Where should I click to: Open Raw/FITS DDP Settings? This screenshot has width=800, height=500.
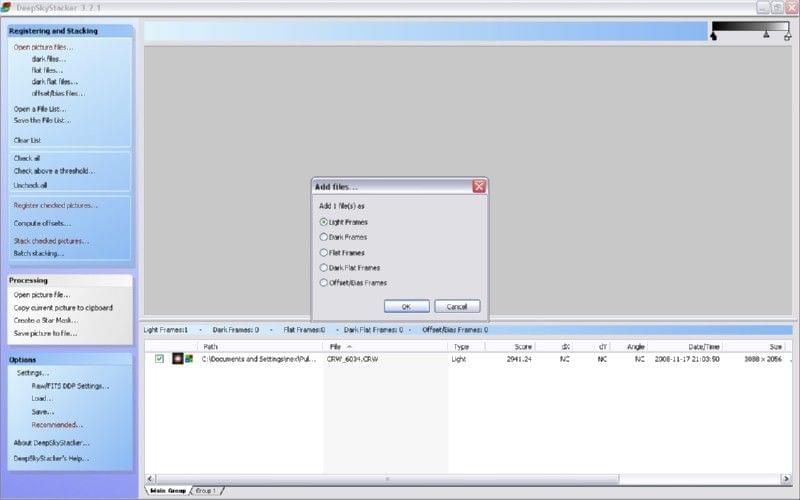(x=70, y=386)
